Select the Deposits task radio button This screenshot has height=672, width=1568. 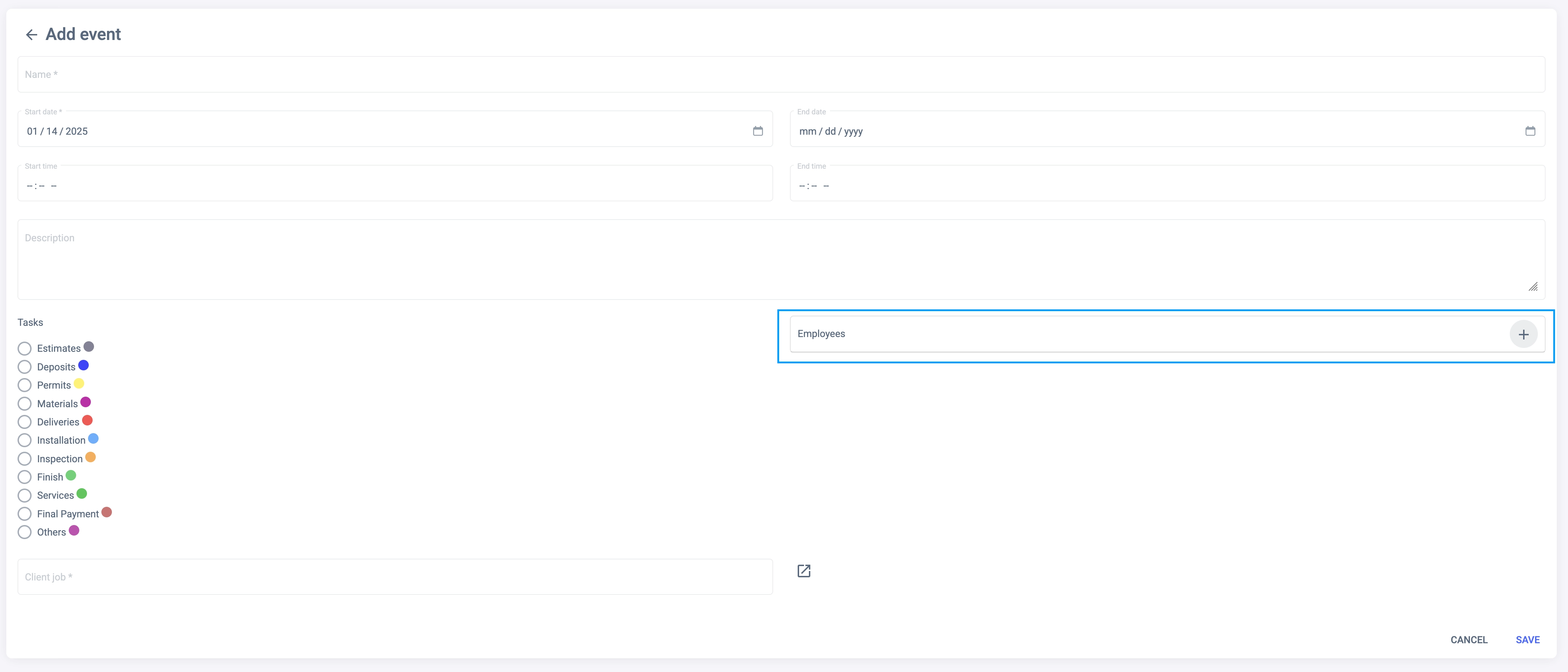click(24, 367)
